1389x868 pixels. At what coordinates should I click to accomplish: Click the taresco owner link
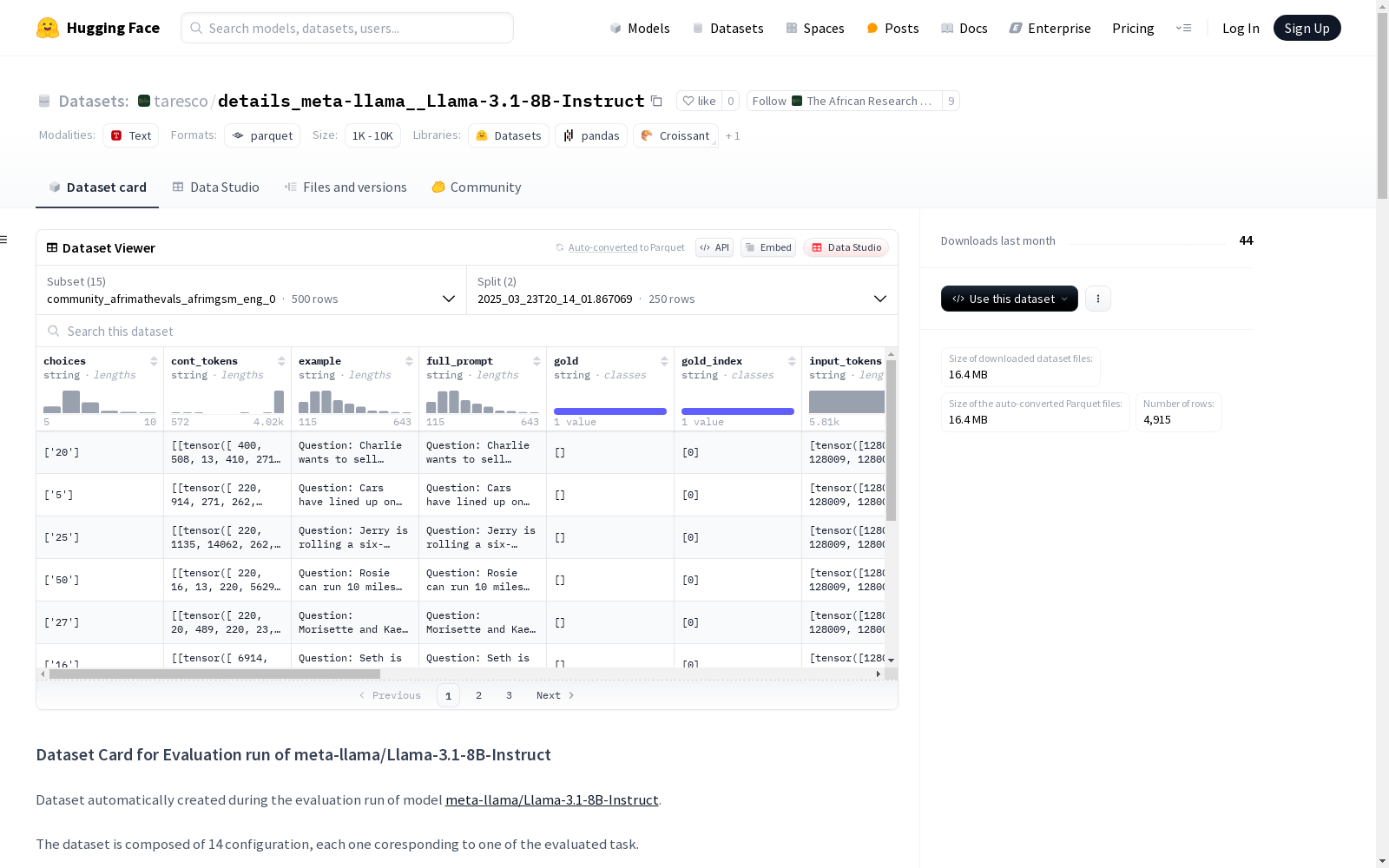coord(181,101)
